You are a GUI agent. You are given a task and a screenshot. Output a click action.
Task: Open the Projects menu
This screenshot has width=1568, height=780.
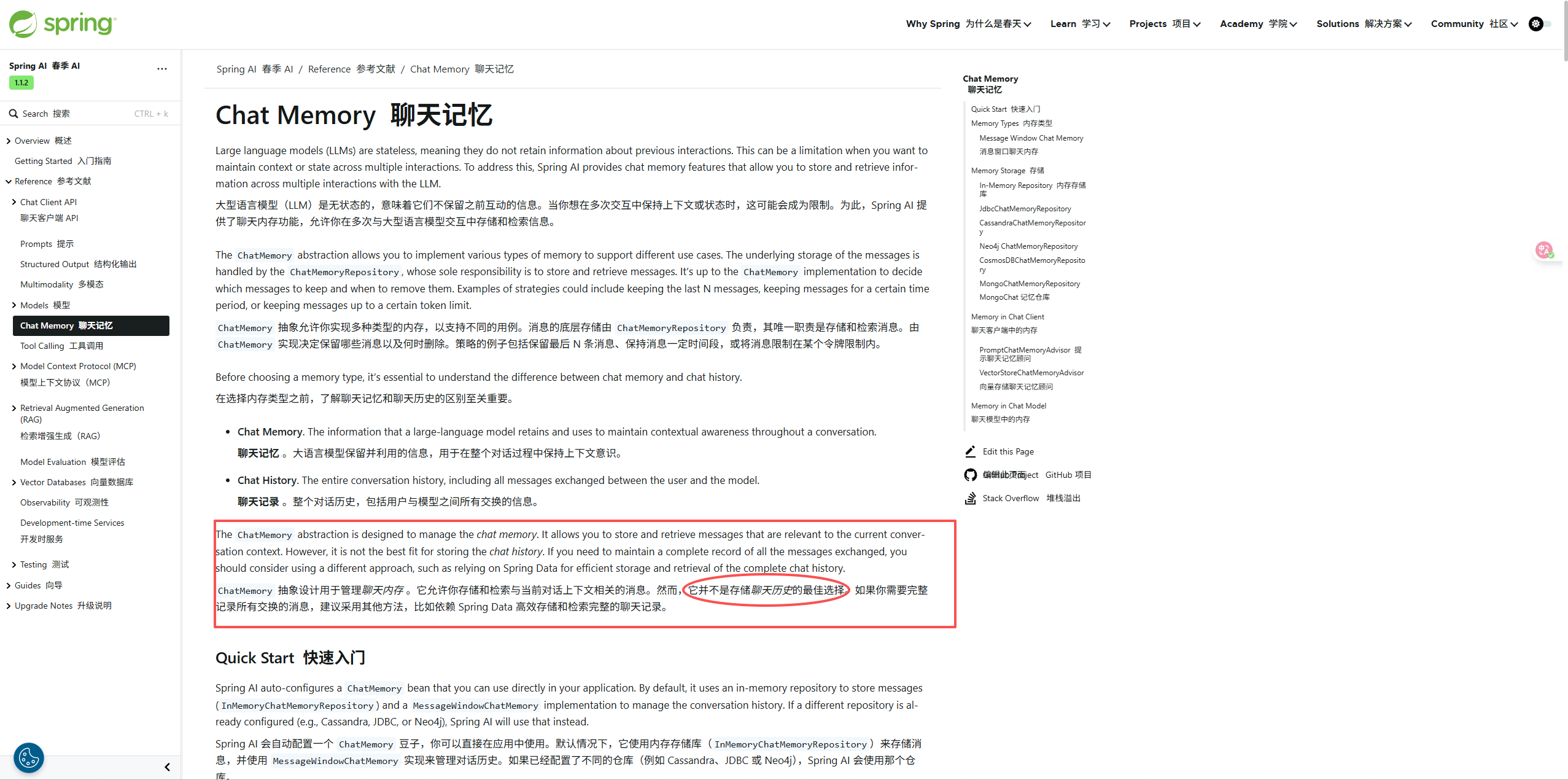pyautogui.click(x=1164, y=24)
